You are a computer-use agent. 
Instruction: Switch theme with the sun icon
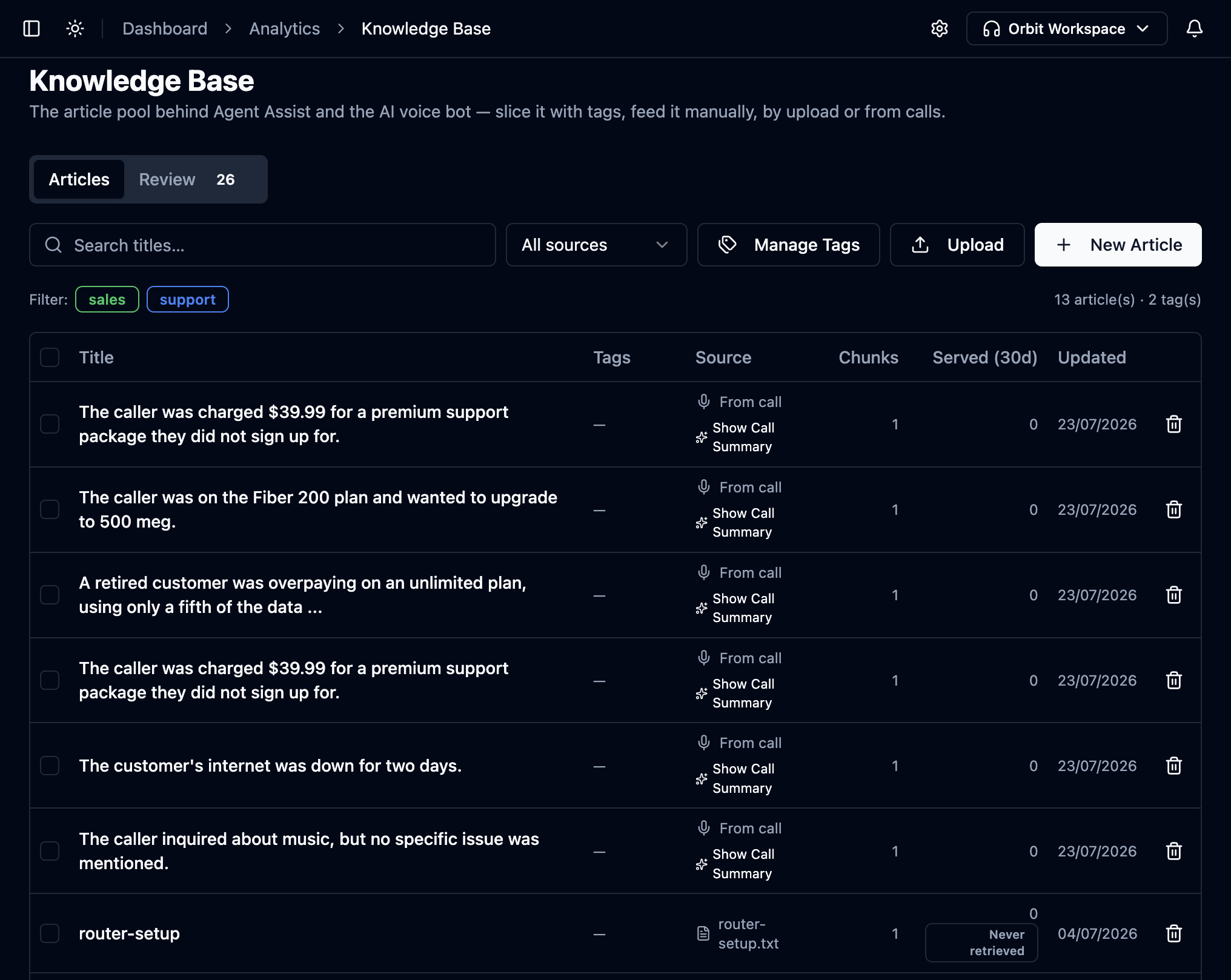click(x=75, y=28)
